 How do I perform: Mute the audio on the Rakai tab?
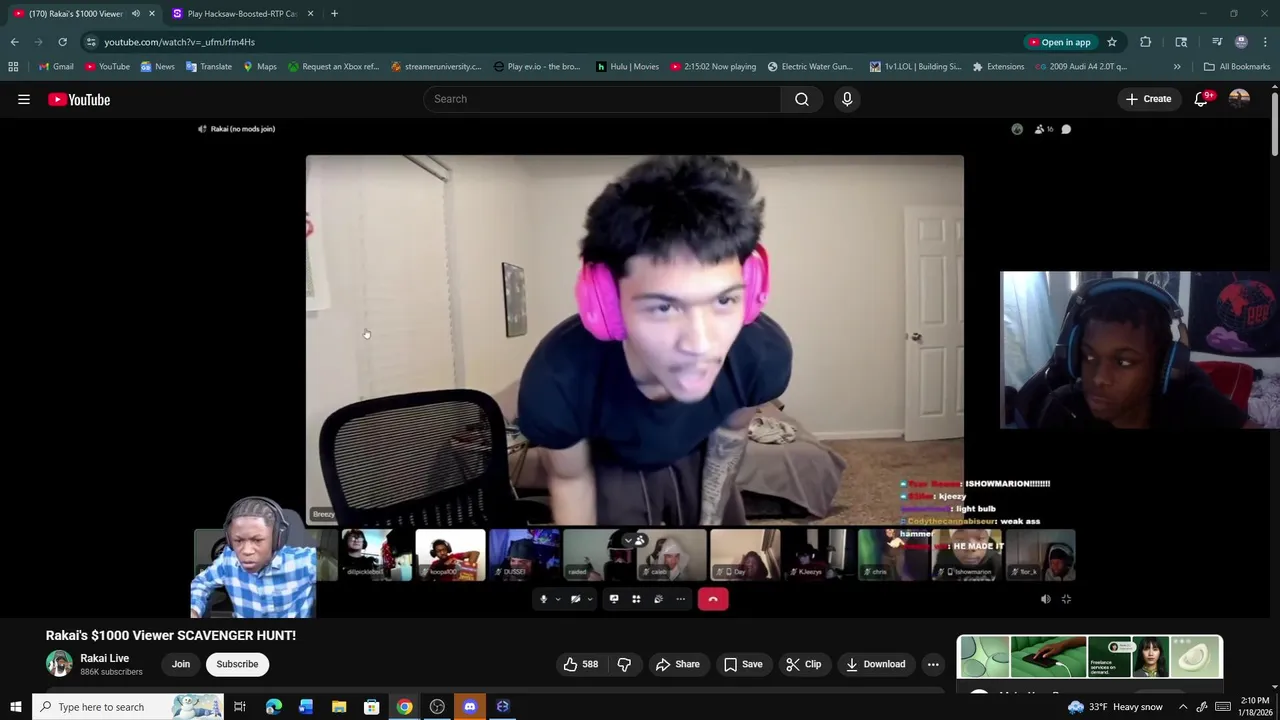(136, 14)
